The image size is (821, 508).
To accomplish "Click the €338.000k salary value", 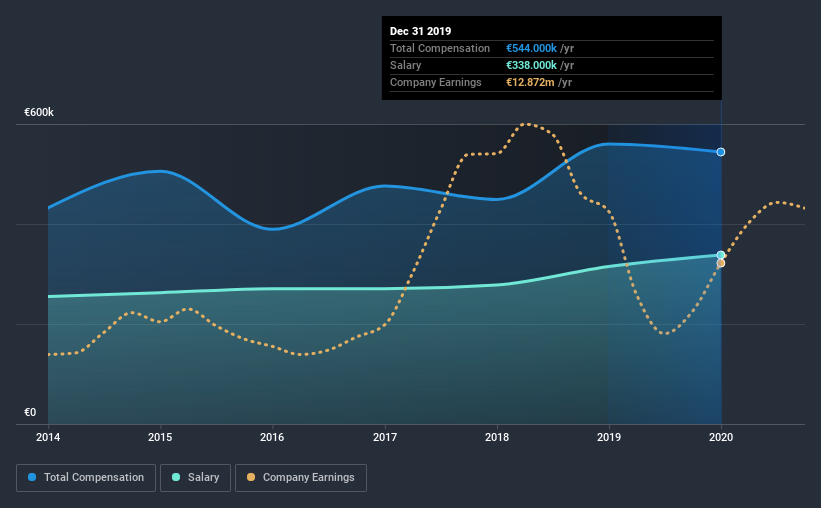I will pyautogui.click(x=531, y=65).
